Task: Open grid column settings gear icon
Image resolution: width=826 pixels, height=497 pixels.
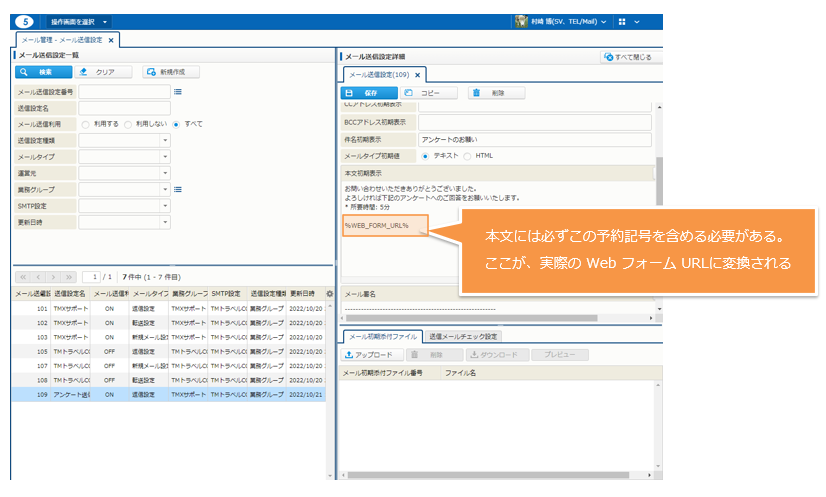Action: [330, 294]
